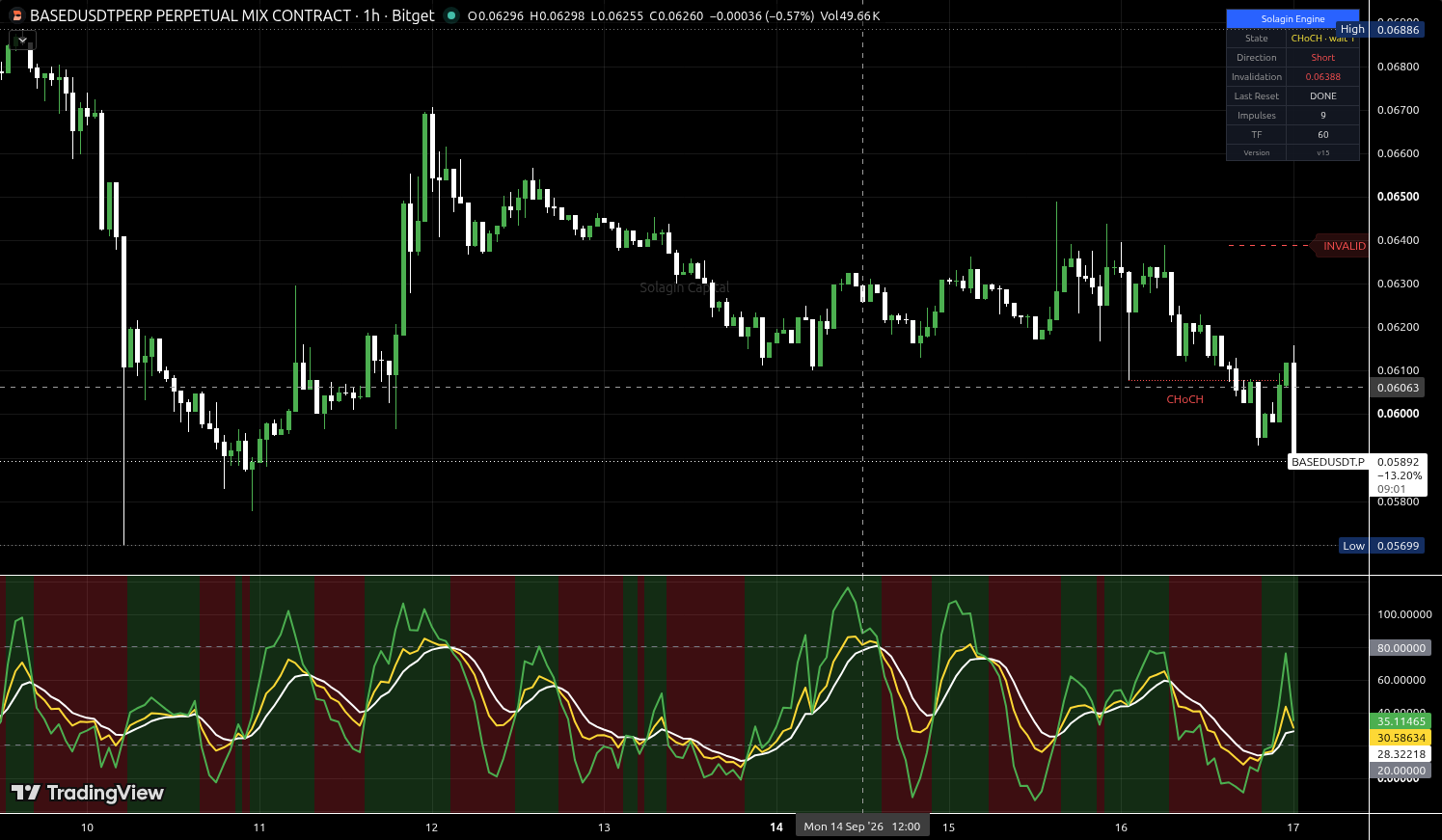Click the green 35.11465 indicator value

(1401, 721)
